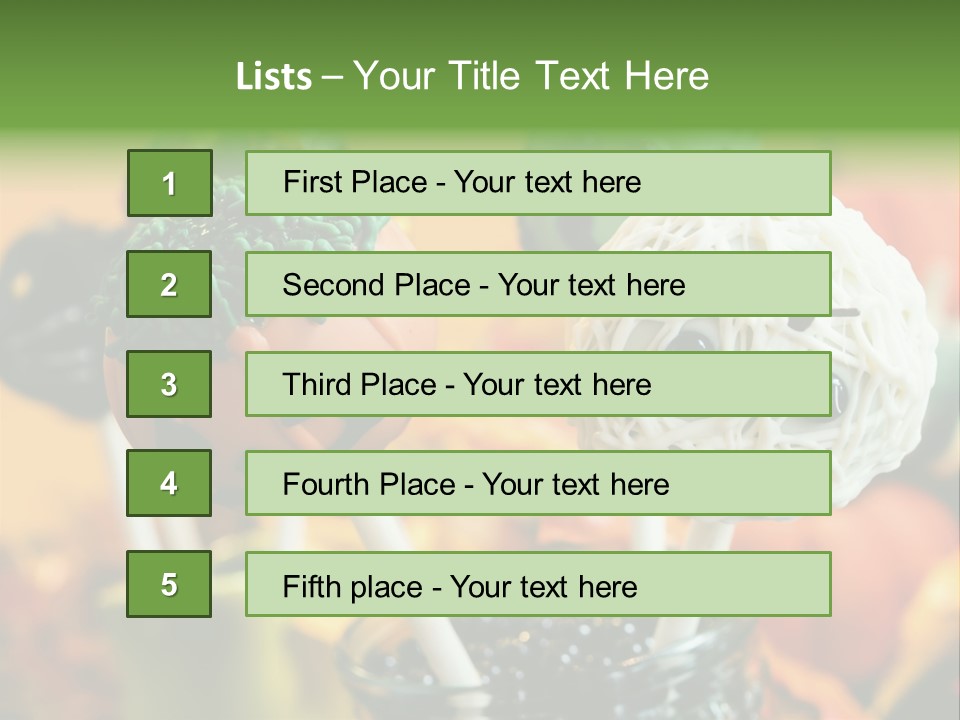
Task: Click 'Your text here' in Second Place row
Action: (591, 285)
